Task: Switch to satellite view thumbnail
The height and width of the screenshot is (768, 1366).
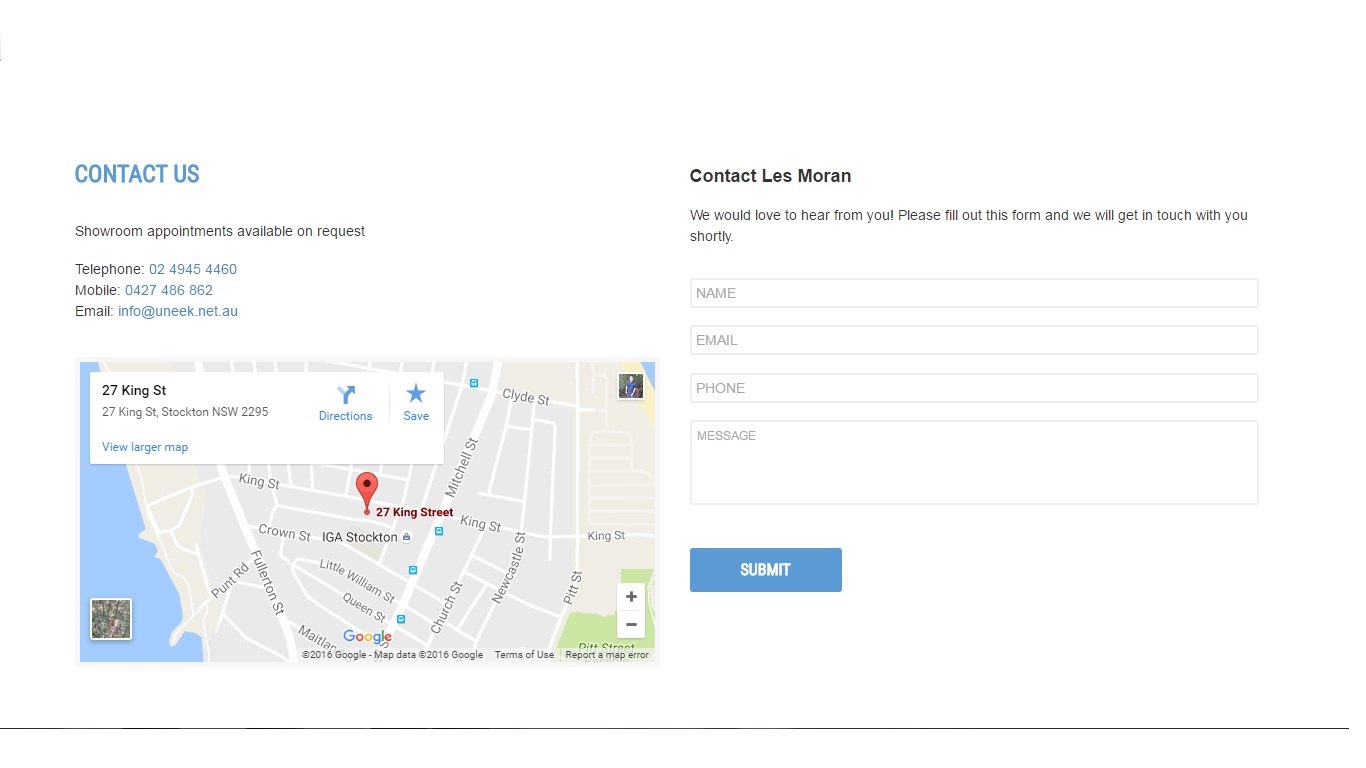Action: [x=111, y=619]
